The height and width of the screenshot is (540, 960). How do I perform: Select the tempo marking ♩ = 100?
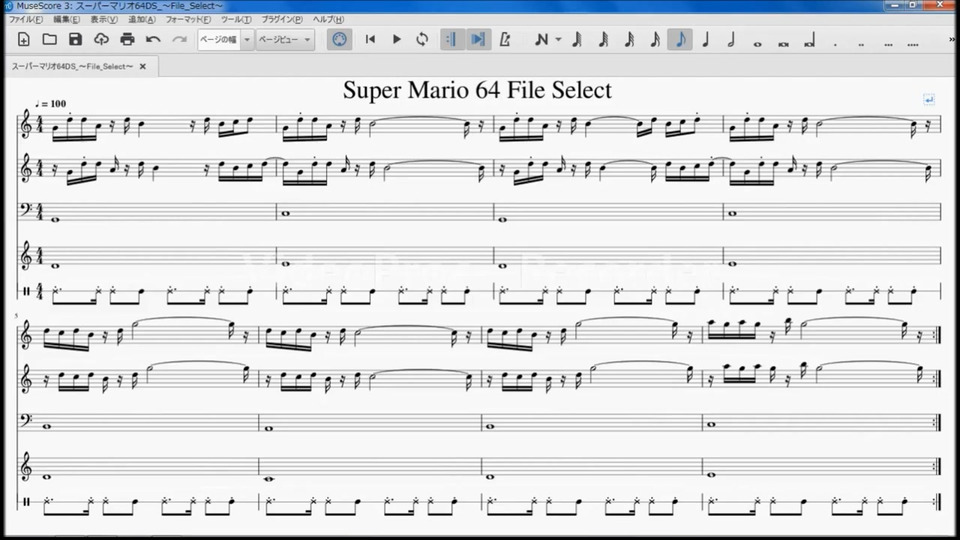(x=50, y=103)
